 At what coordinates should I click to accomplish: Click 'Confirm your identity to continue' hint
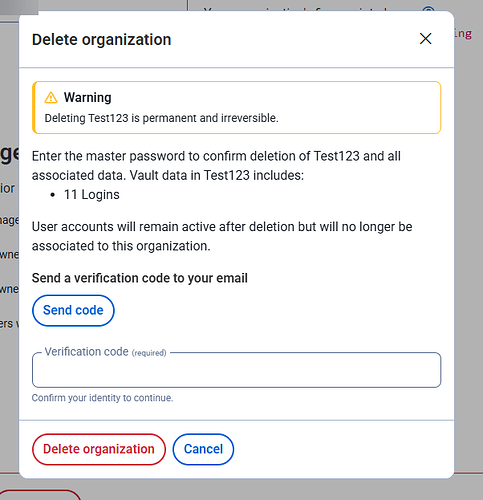102,398
